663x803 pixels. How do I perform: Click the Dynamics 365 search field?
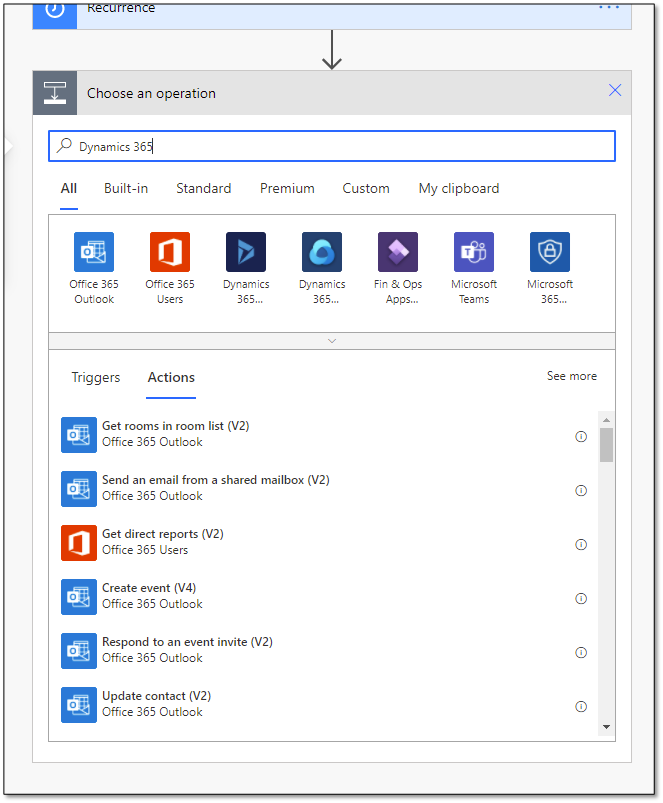(332, 146)
